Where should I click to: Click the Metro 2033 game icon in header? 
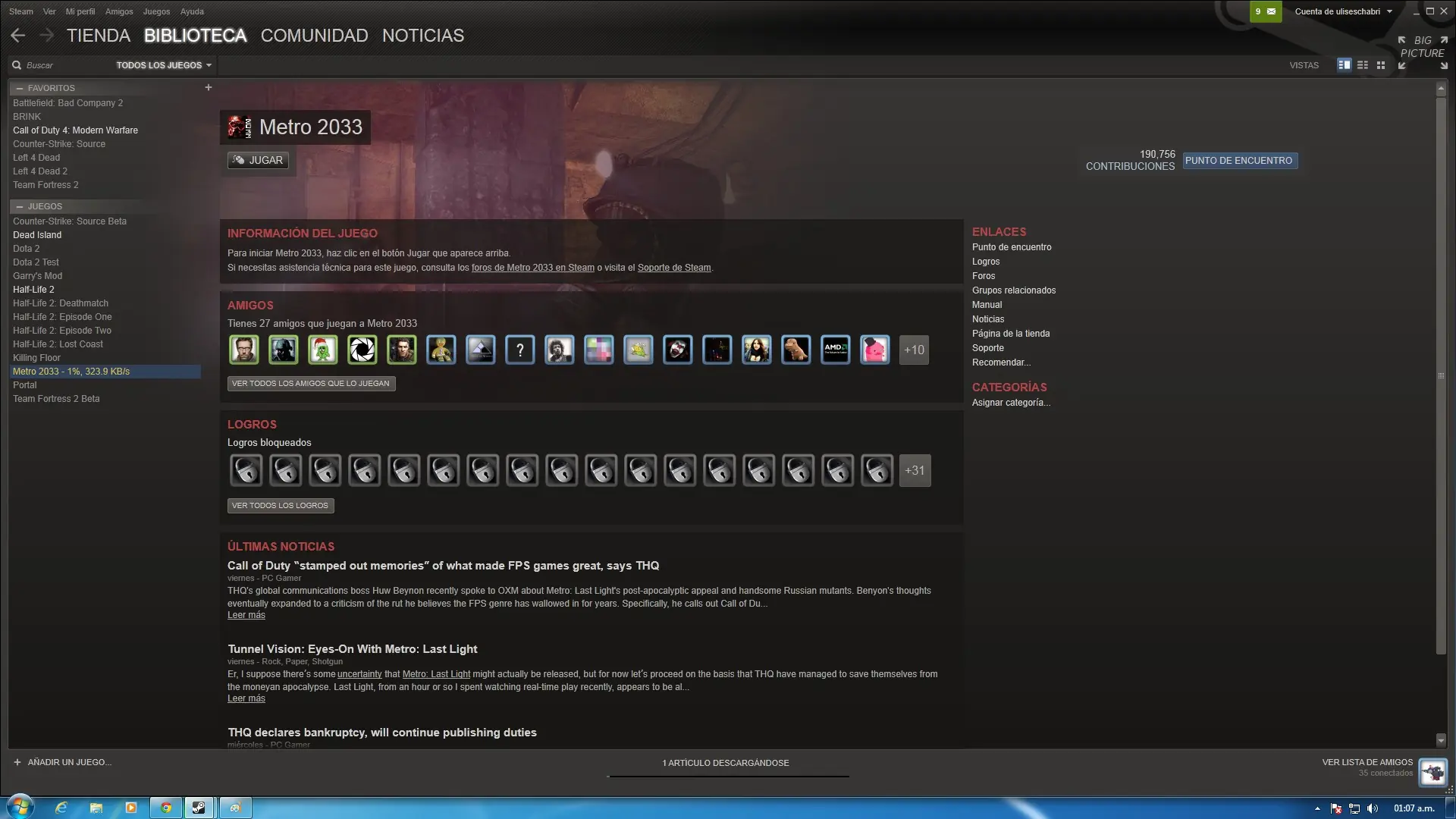point(240,127)
